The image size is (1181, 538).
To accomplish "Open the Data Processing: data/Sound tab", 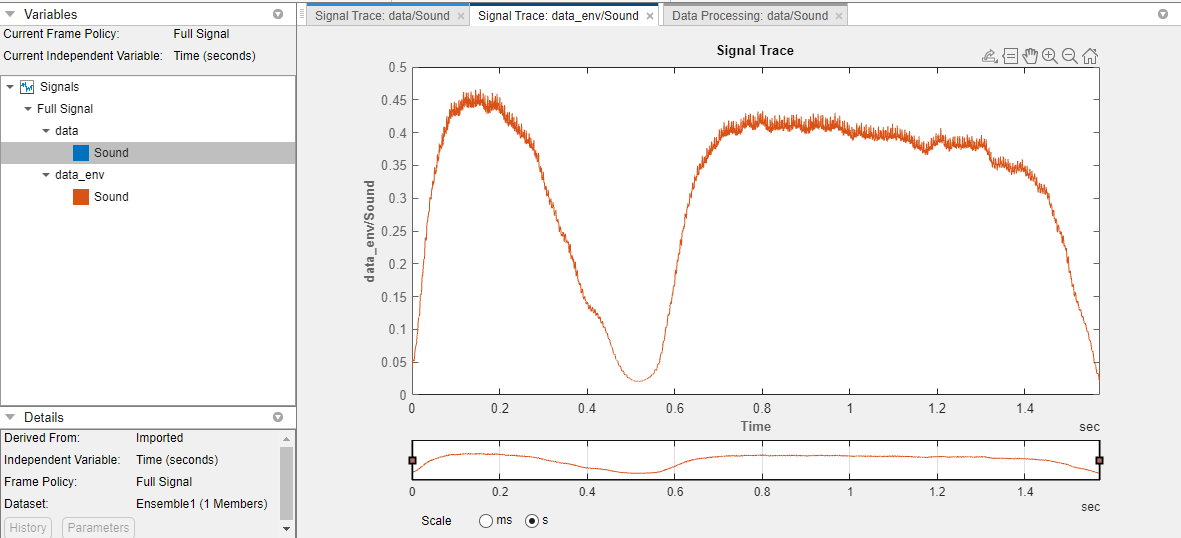I will click(749, 16).
